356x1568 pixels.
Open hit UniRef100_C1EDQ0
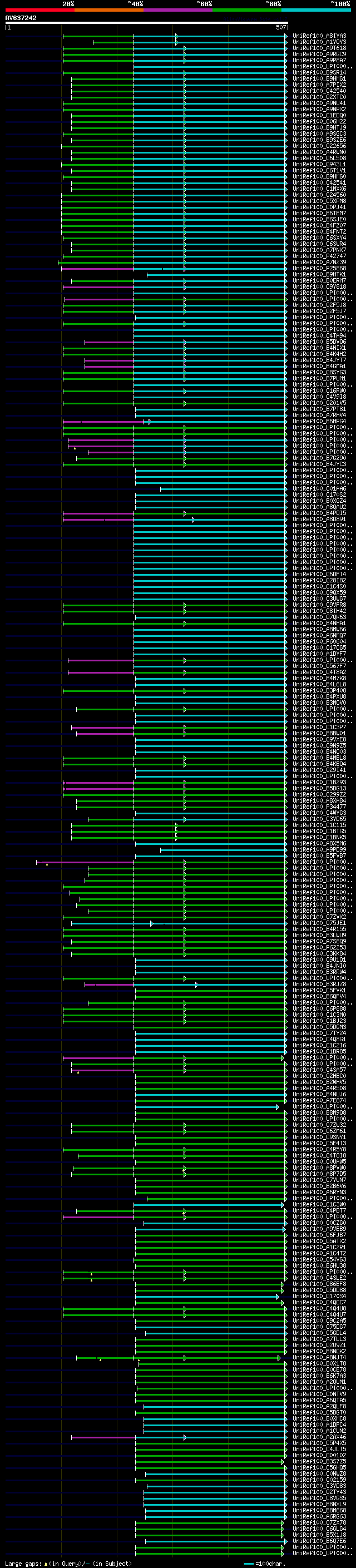pos(319,115)
